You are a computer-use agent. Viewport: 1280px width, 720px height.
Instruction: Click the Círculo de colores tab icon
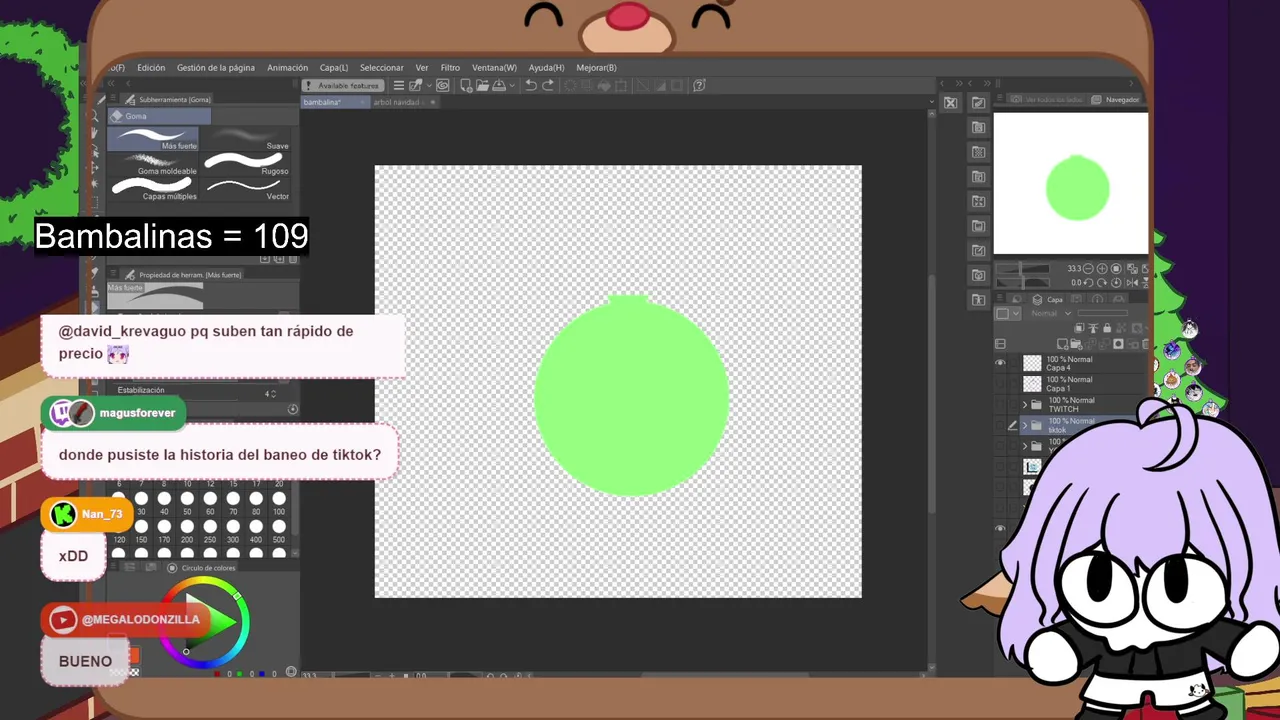172,568
